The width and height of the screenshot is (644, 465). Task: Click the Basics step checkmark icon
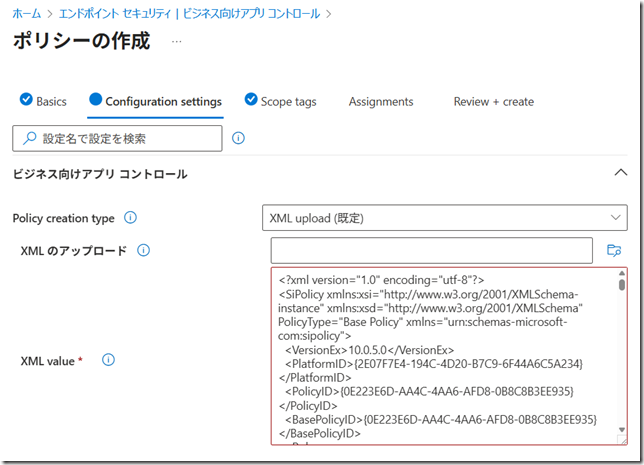coord(26,100)
